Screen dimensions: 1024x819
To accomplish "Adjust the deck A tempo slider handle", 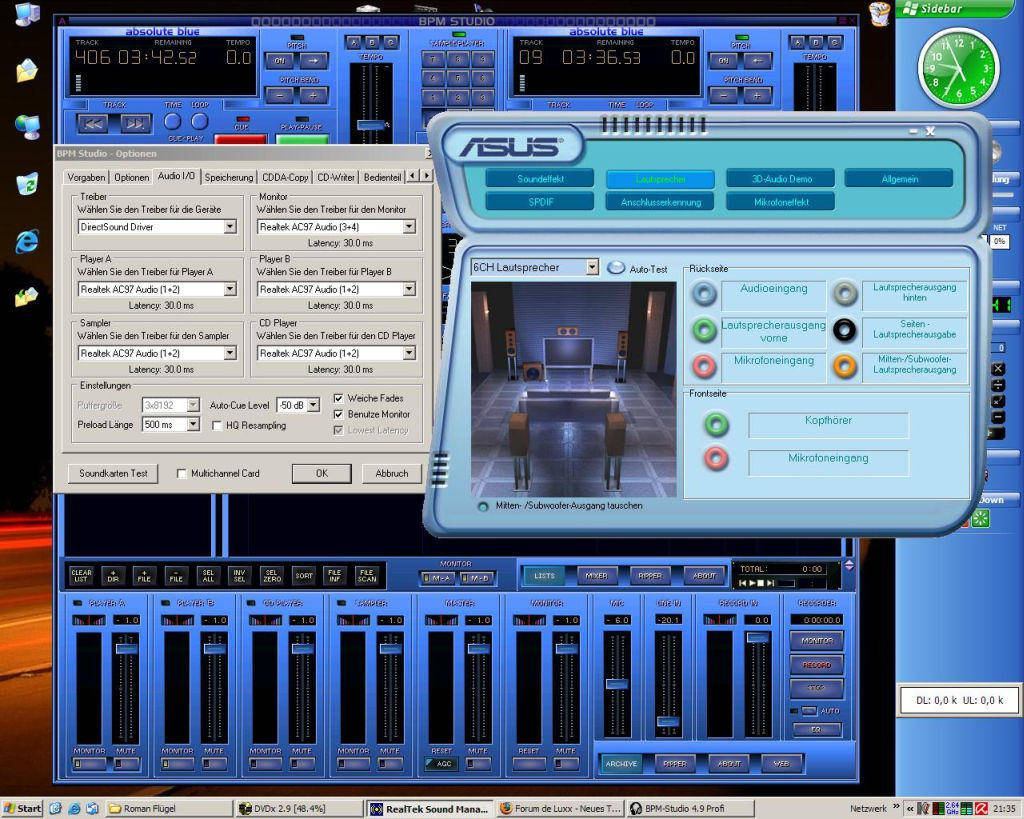I will click(x=371, y=125).
